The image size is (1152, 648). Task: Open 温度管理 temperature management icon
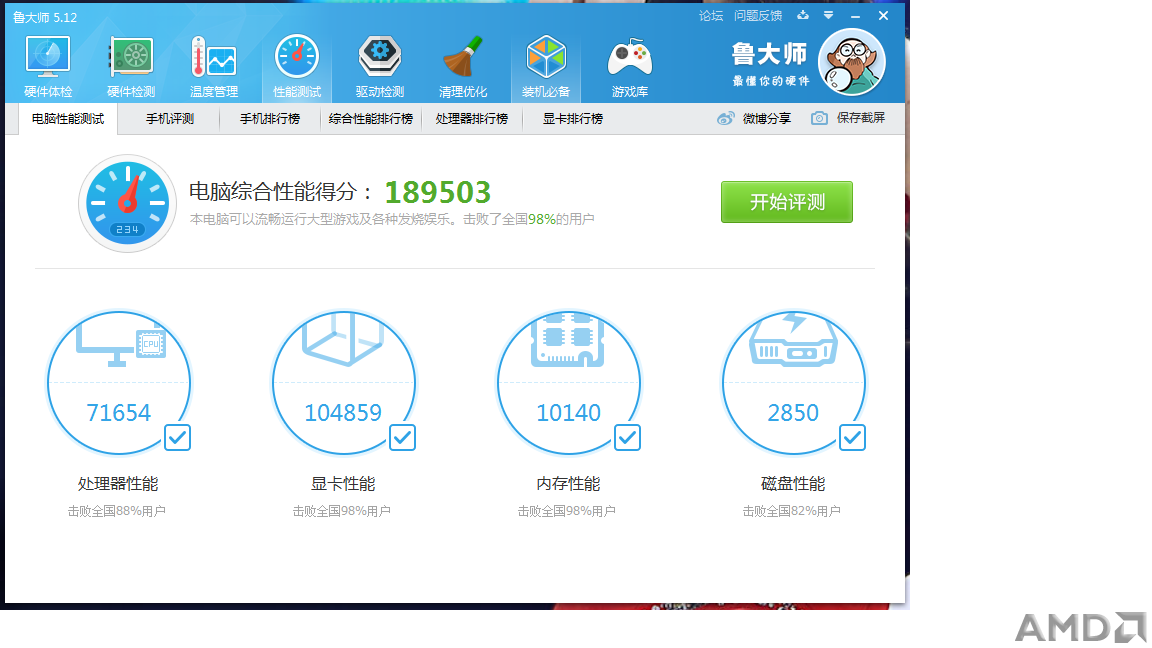point(214,65)
